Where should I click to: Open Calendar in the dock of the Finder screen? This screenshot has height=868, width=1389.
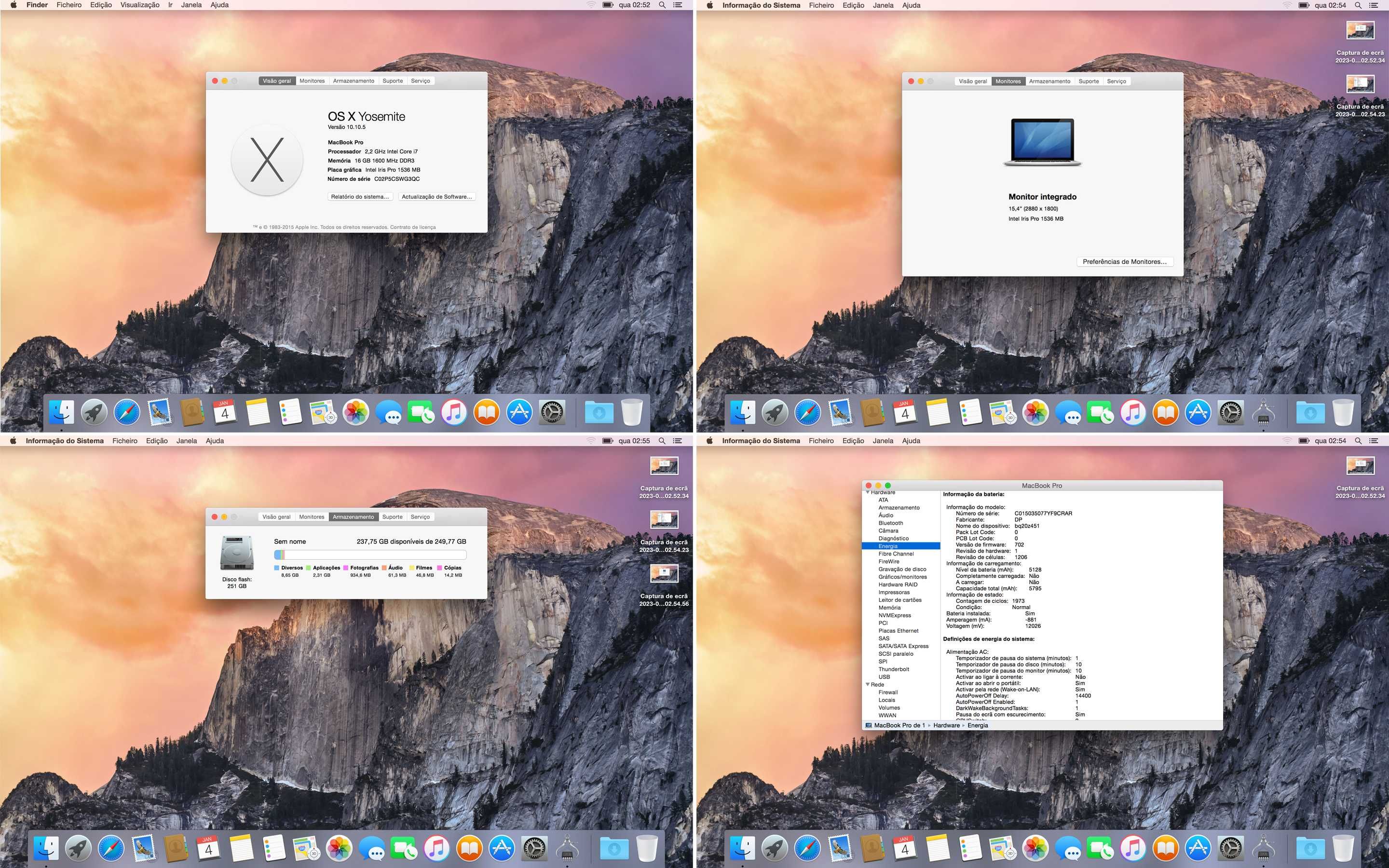(225, 412)
